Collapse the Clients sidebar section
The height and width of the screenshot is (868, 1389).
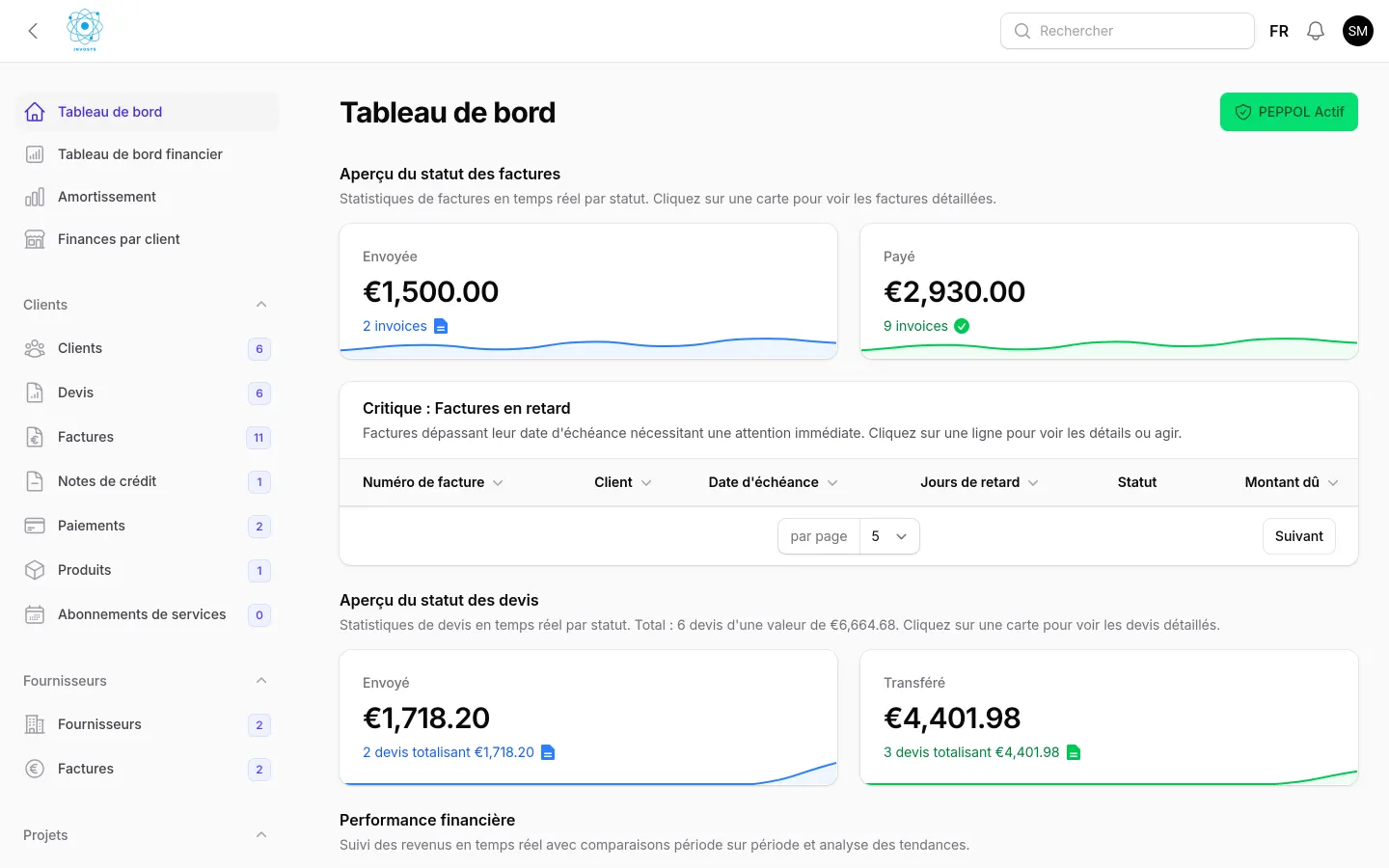pyautogui.click(x=261, y=305)
